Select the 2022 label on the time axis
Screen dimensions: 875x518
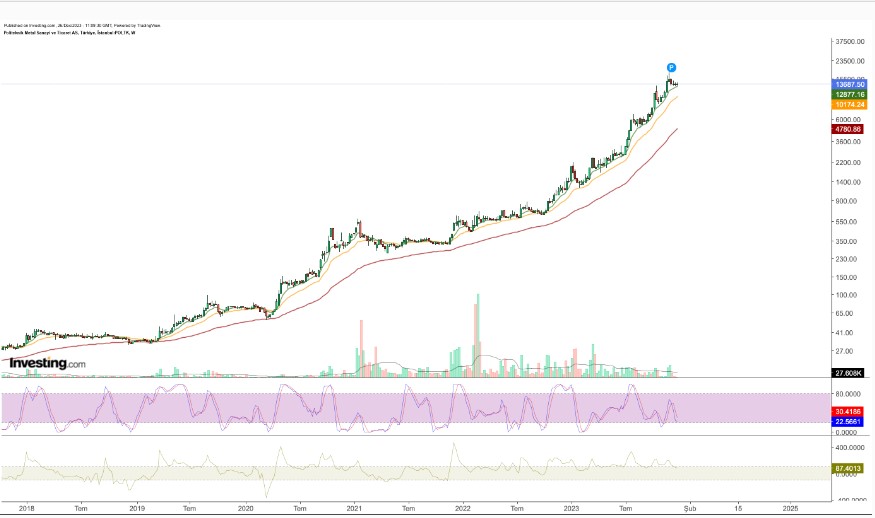click(x=462, y=508)
